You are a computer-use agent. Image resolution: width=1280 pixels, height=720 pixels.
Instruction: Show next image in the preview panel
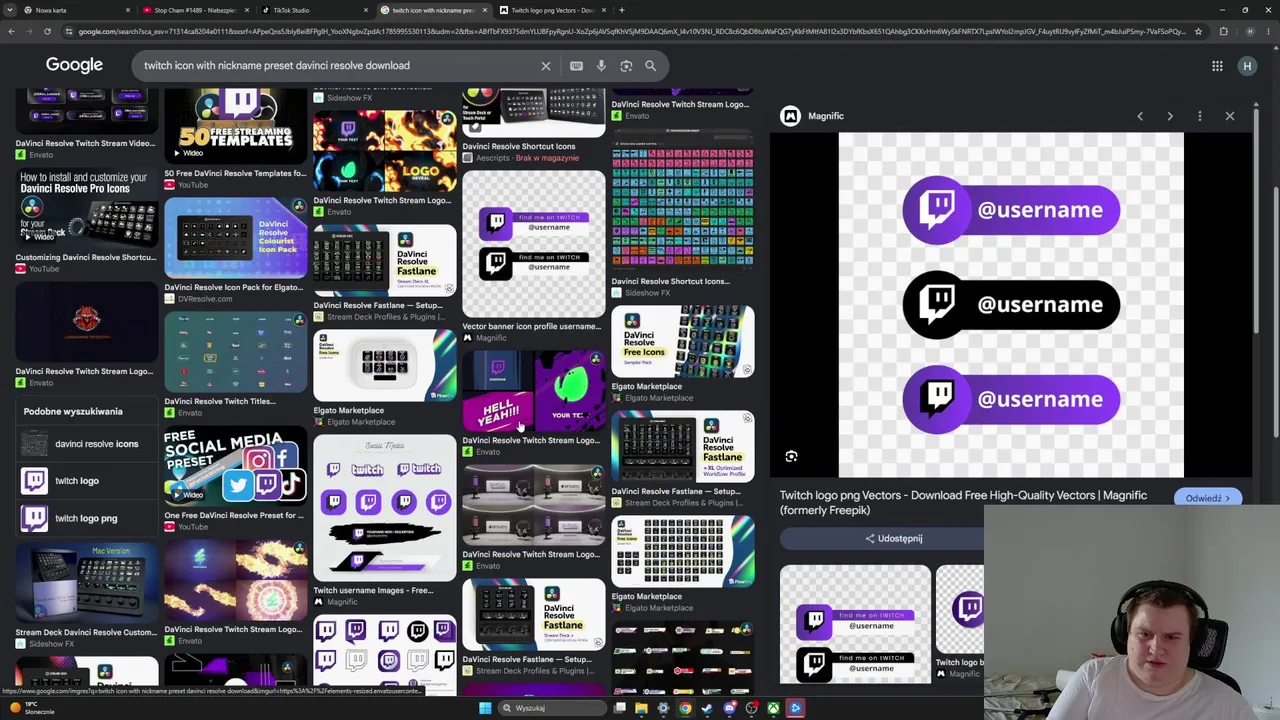(x=1170, y=116)
